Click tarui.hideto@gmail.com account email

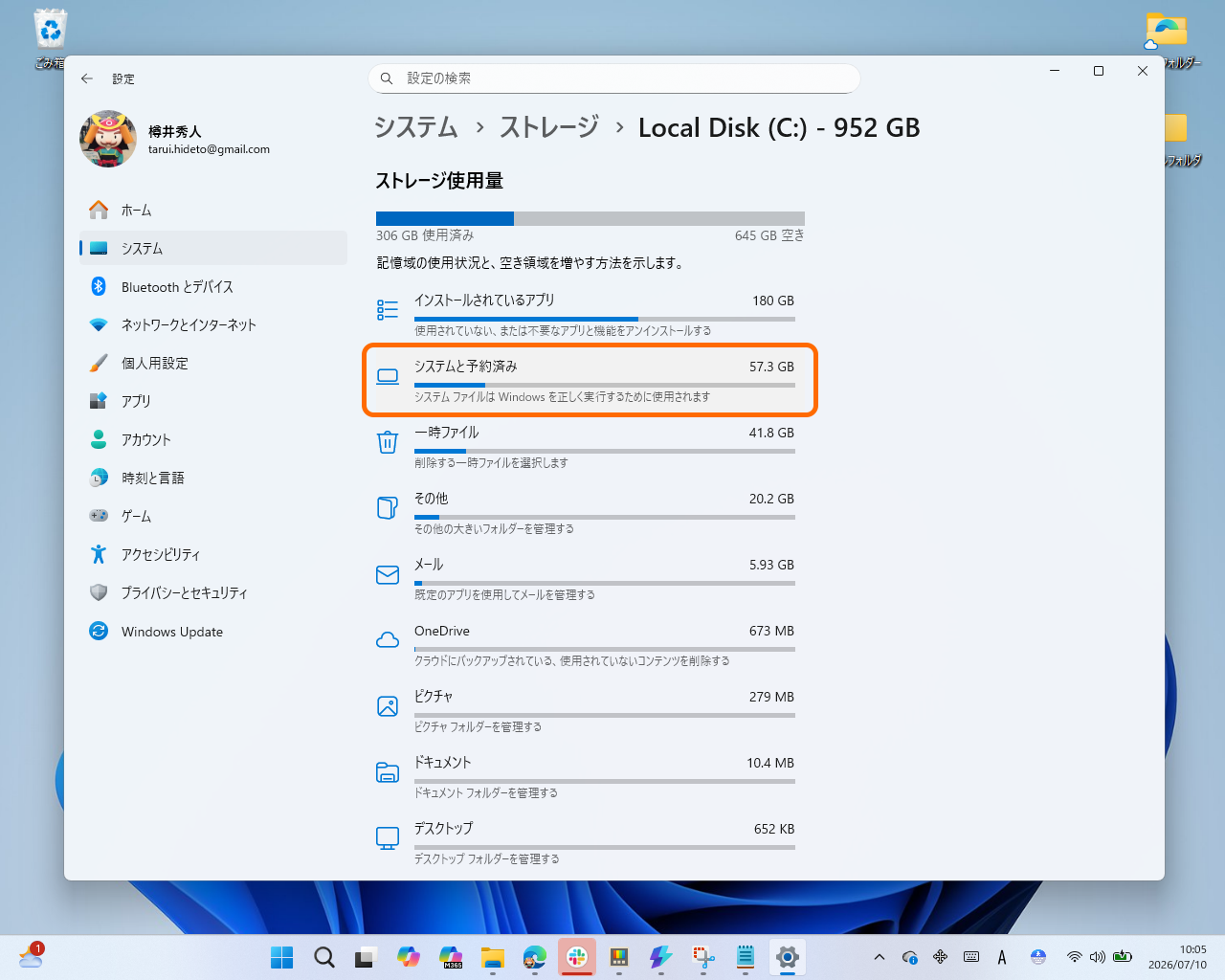pos(209,149)
